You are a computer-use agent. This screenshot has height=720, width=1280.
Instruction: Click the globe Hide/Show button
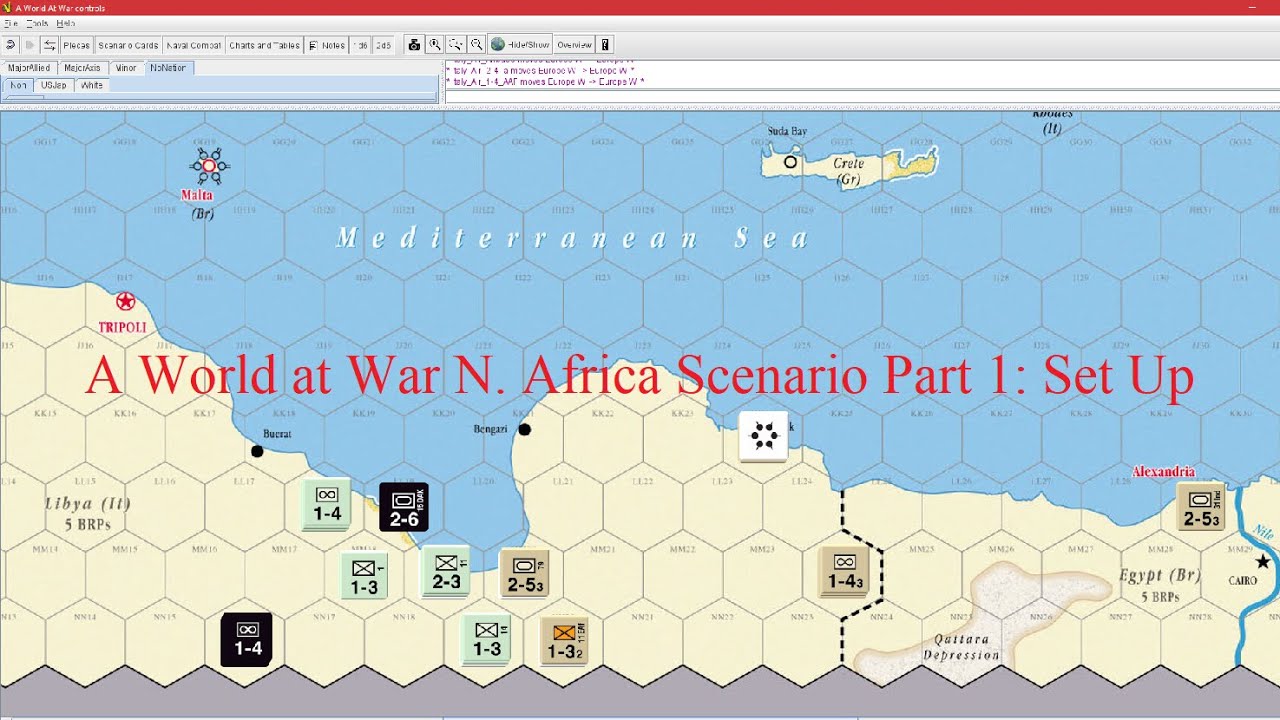(x=519, y=45)
